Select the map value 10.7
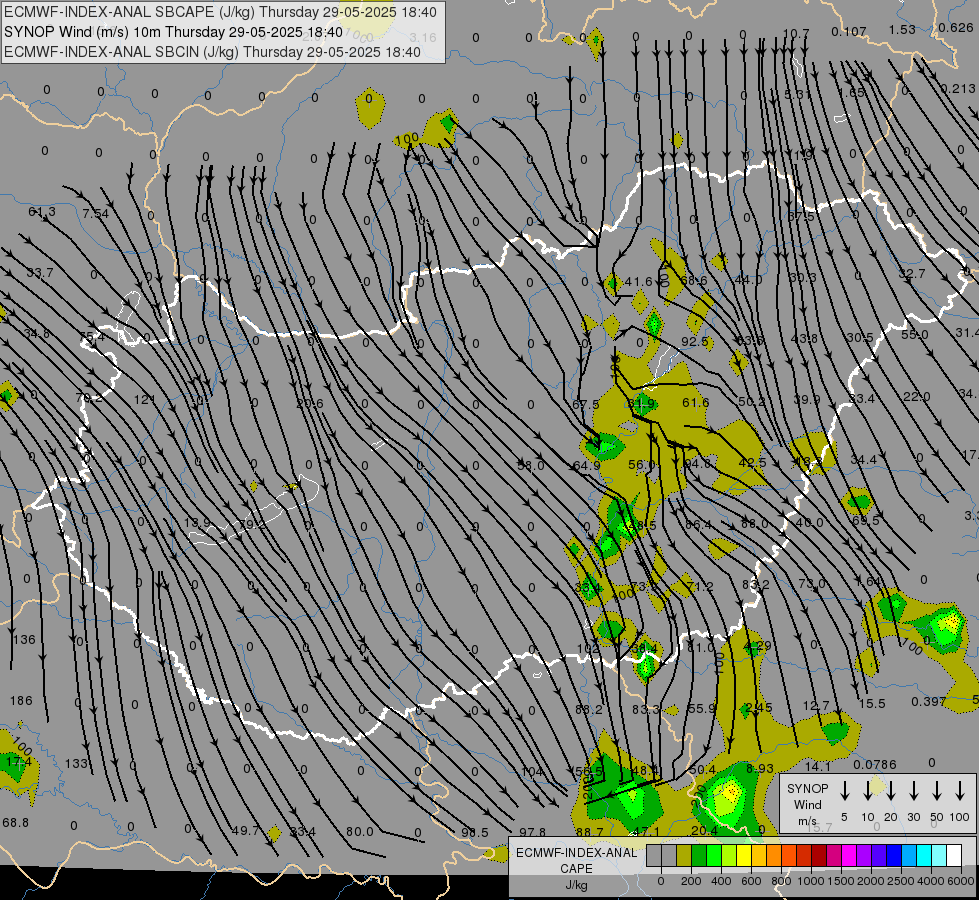The height and width of the screenshot is (900, 979). pyautogui.click(x=796, y=33)
